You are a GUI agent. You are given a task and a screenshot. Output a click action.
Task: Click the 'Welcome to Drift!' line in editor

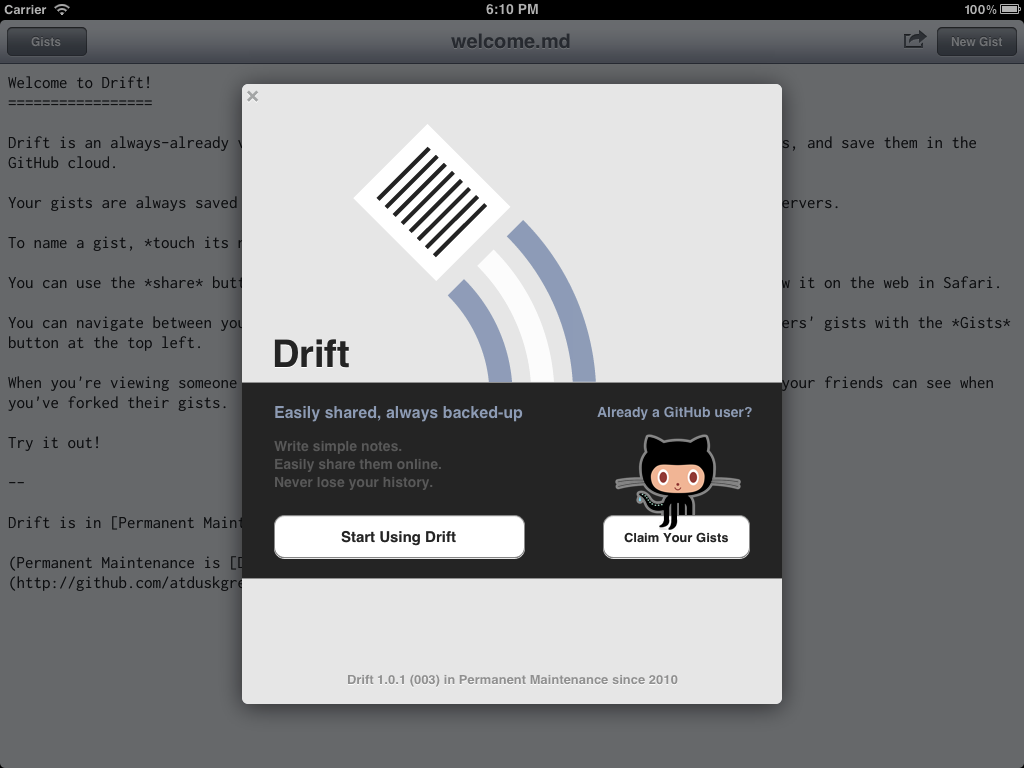click(80, 83)
